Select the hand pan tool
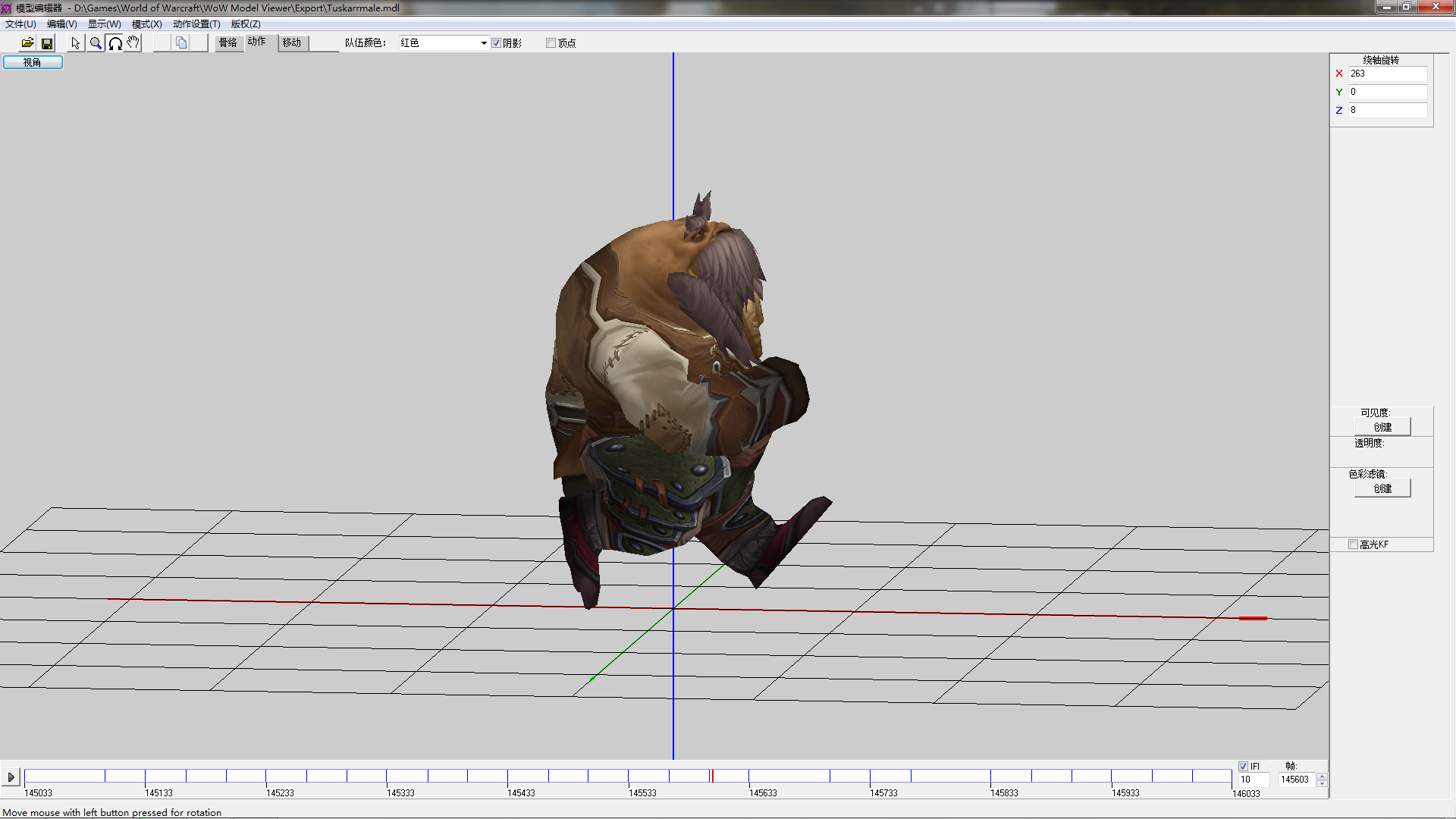This screenshot has height=819, width=1456. pos(133,43)
